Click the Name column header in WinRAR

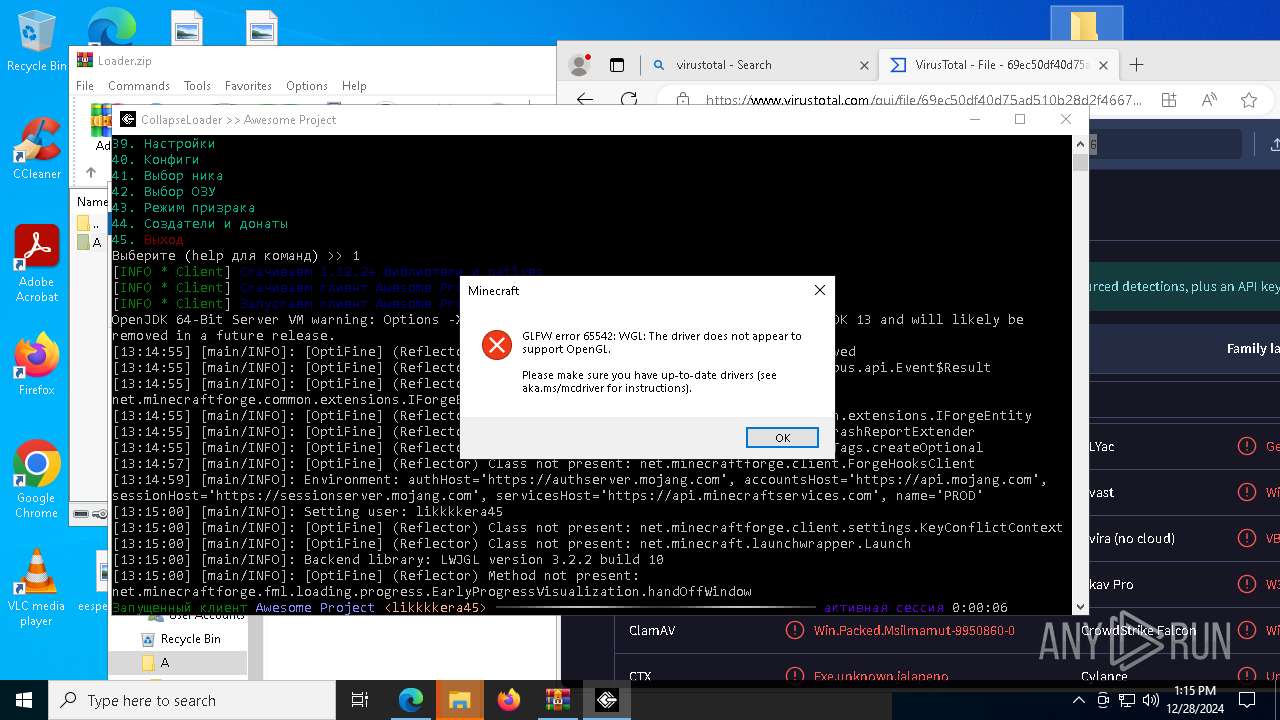coord(92,202)
